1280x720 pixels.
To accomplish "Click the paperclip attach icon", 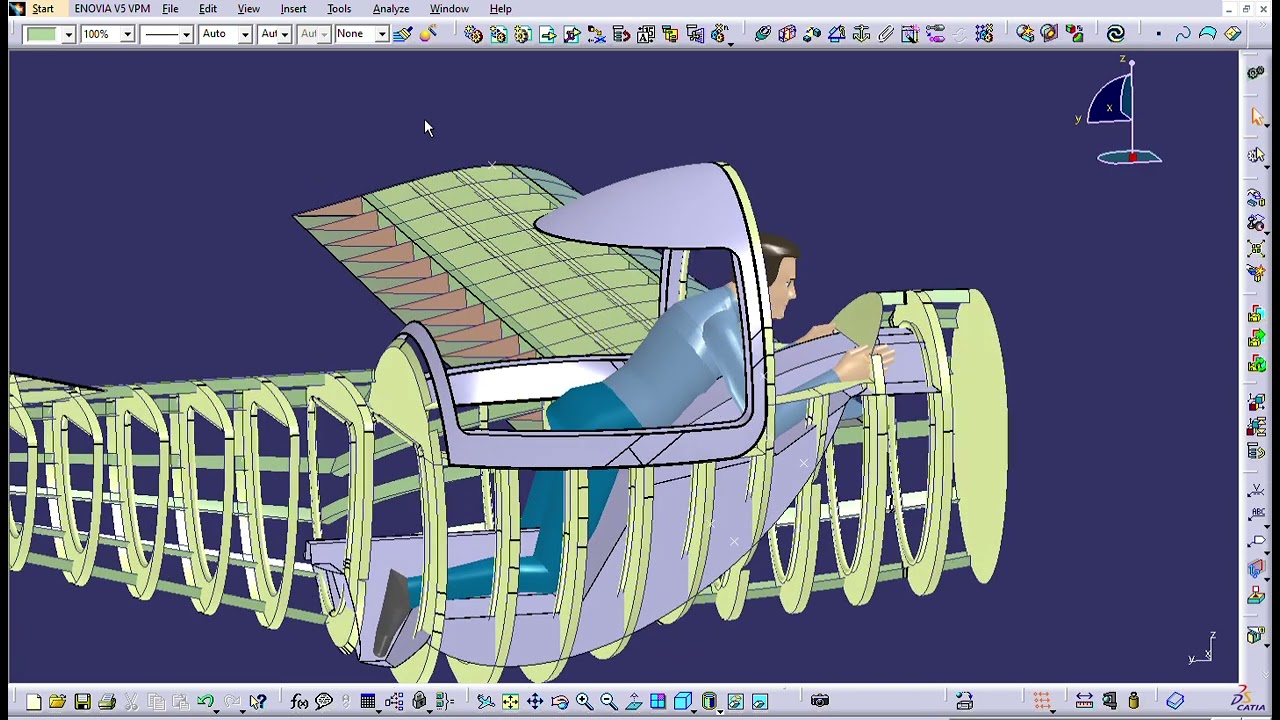I will pos(886,34).
